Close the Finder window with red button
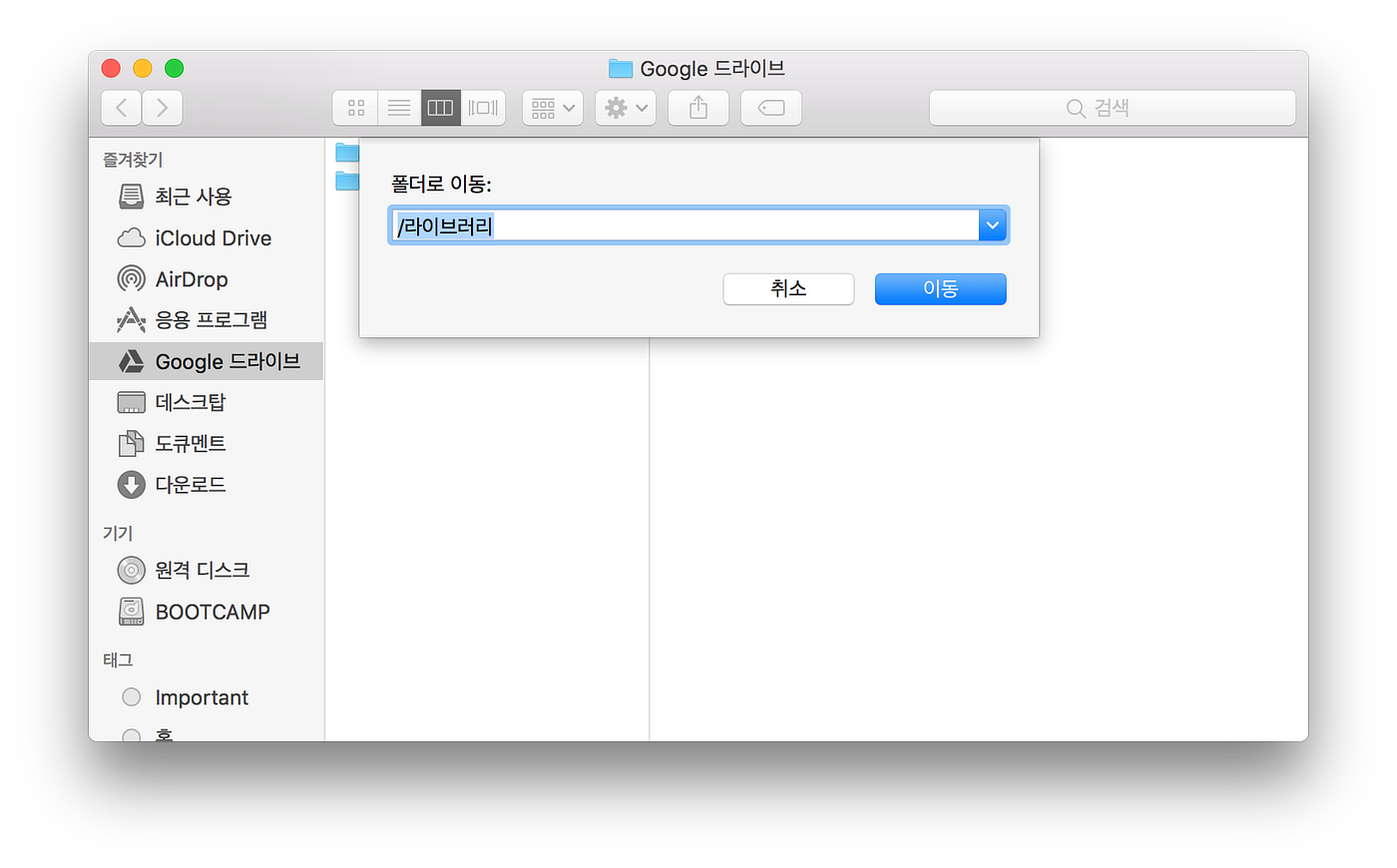The height and width of the screenshot is (868, 1397). coord(111,68)
